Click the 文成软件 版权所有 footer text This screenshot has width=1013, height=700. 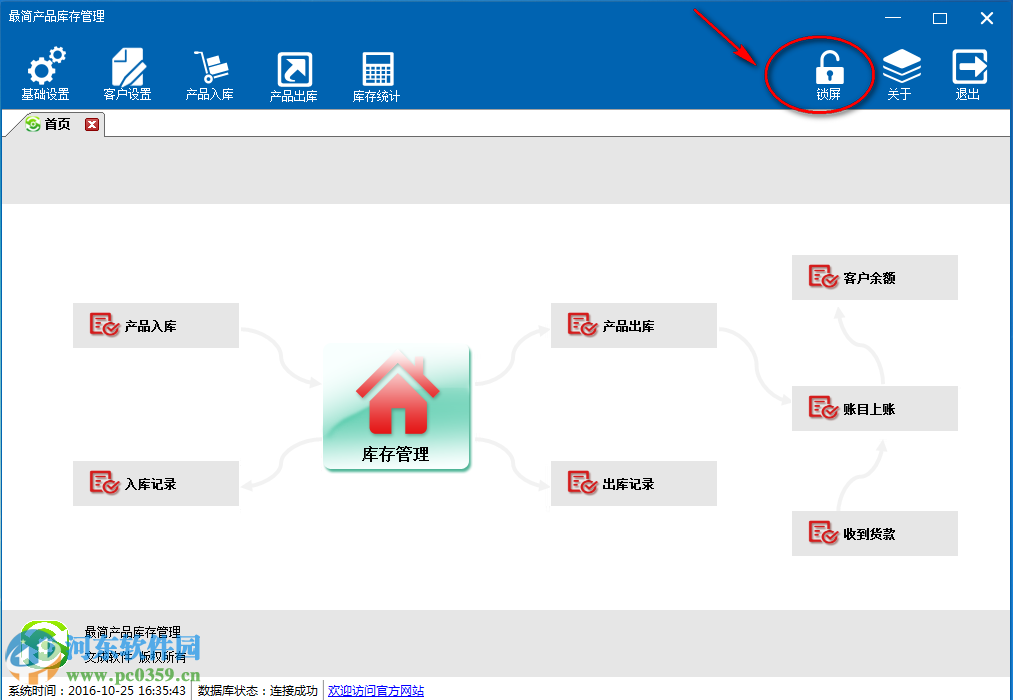(x=135, y=657)
